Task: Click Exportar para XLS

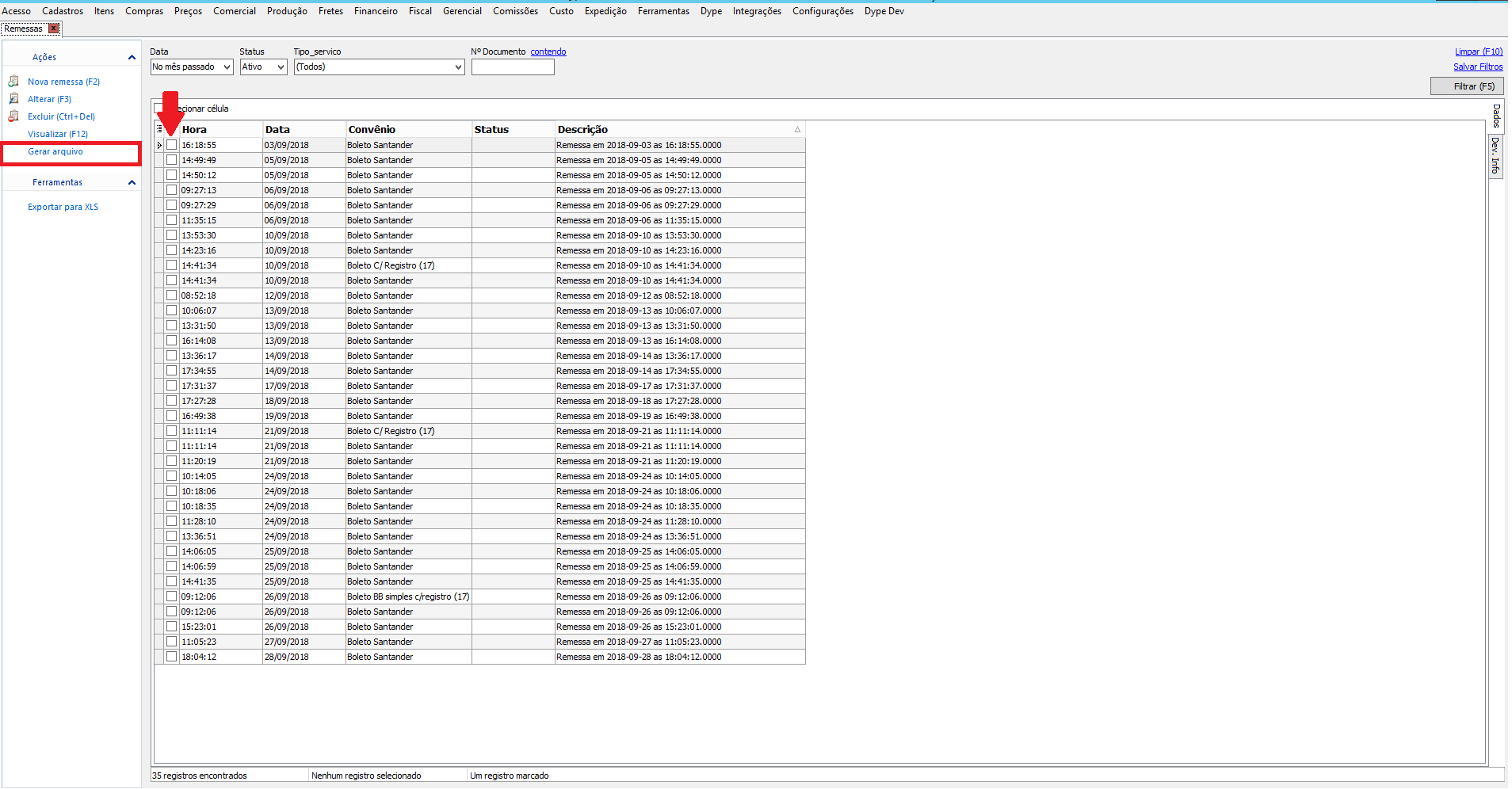Action: (x=63, y=207)
